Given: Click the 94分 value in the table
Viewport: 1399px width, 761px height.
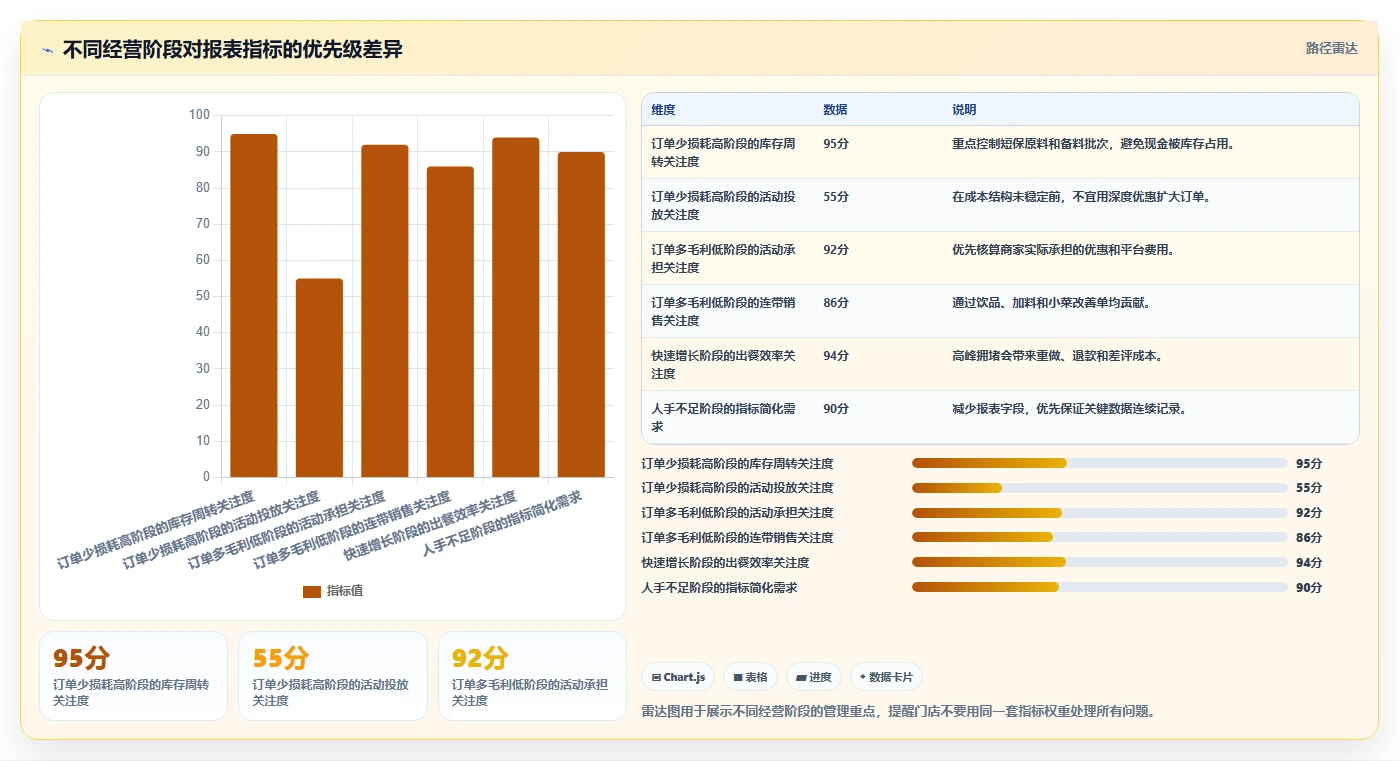Looking at the screenshot, I should point(836,356).
